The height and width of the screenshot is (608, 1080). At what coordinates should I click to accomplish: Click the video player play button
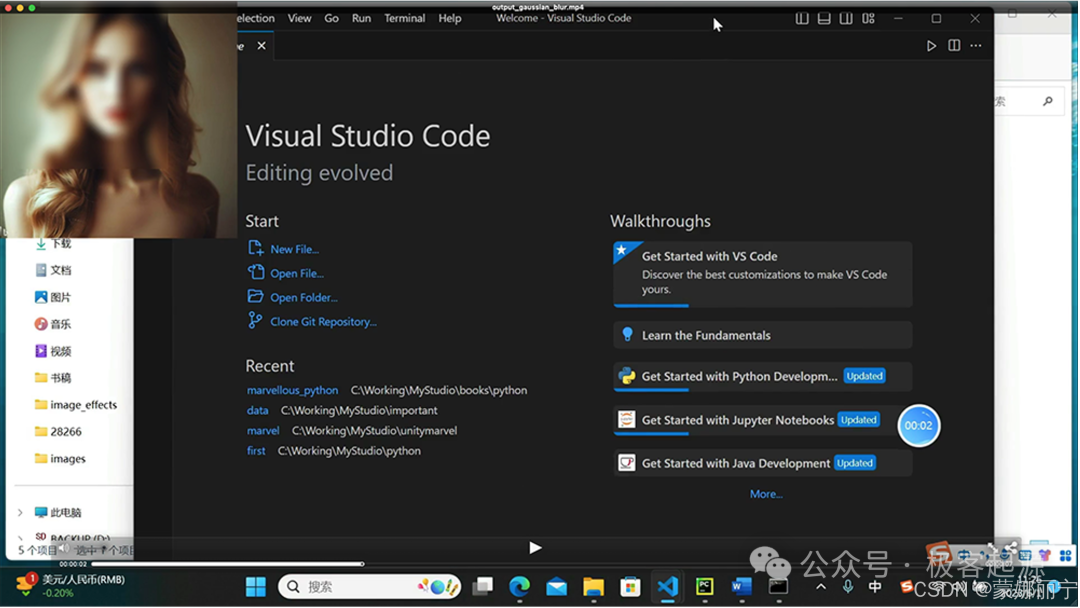pyautogui.click(x=535, y=548)
